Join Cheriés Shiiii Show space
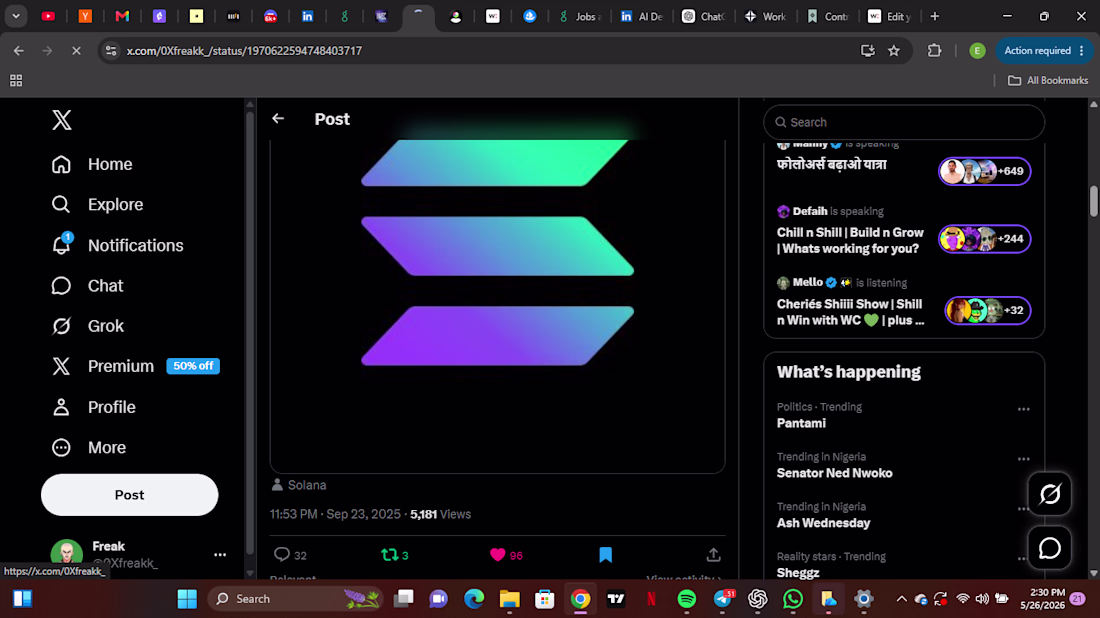The width and height of the screenshot is (1100, 618). (904, 311)
